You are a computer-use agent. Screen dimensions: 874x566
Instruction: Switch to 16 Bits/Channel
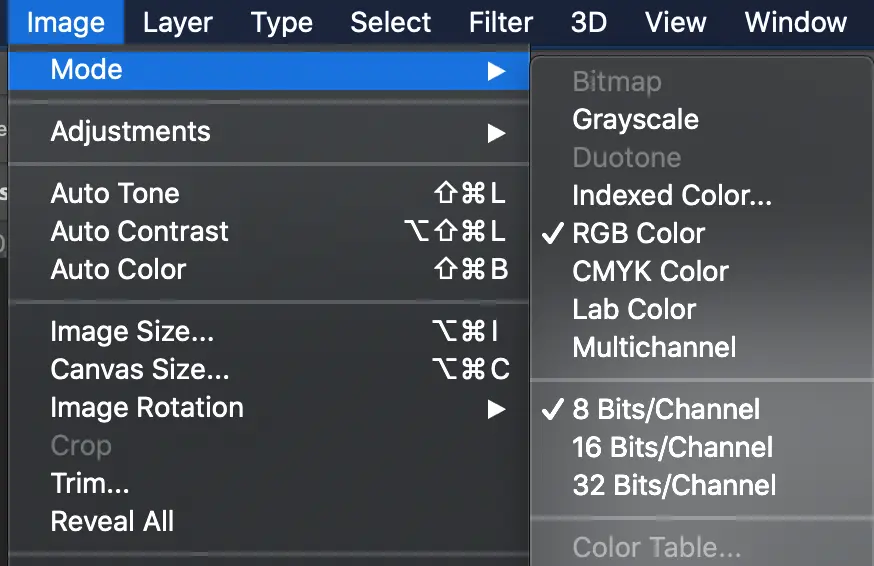(x=672, y=447)
